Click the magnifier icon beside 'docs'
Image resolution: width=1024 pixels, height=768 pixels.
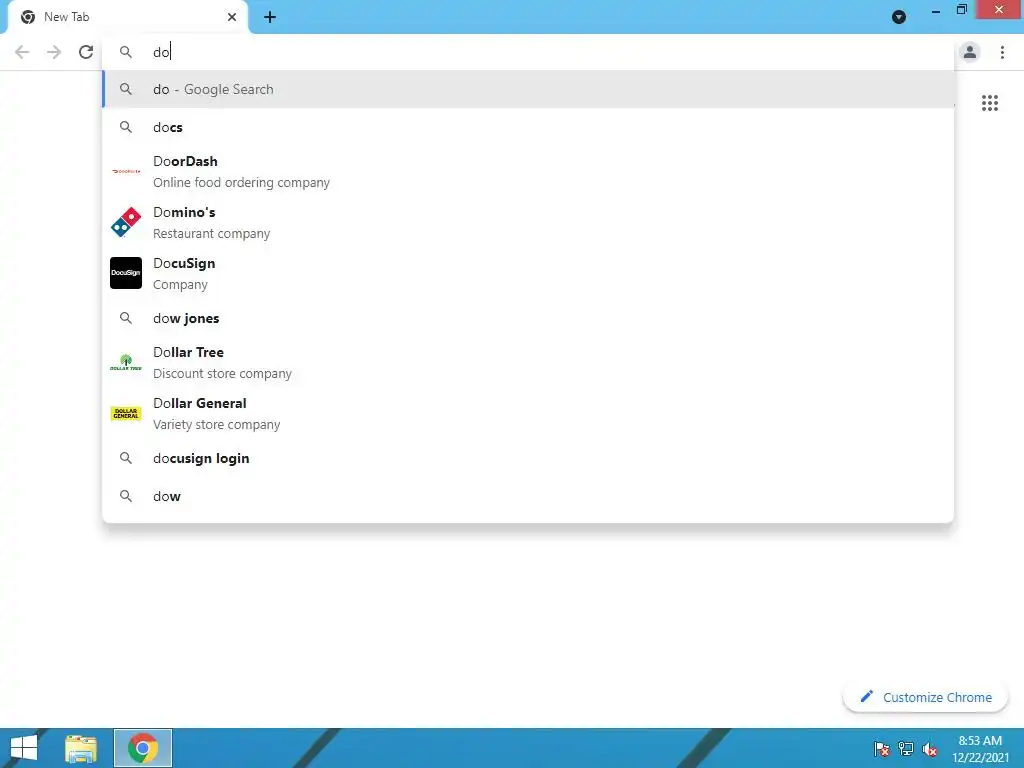point(126,127)
